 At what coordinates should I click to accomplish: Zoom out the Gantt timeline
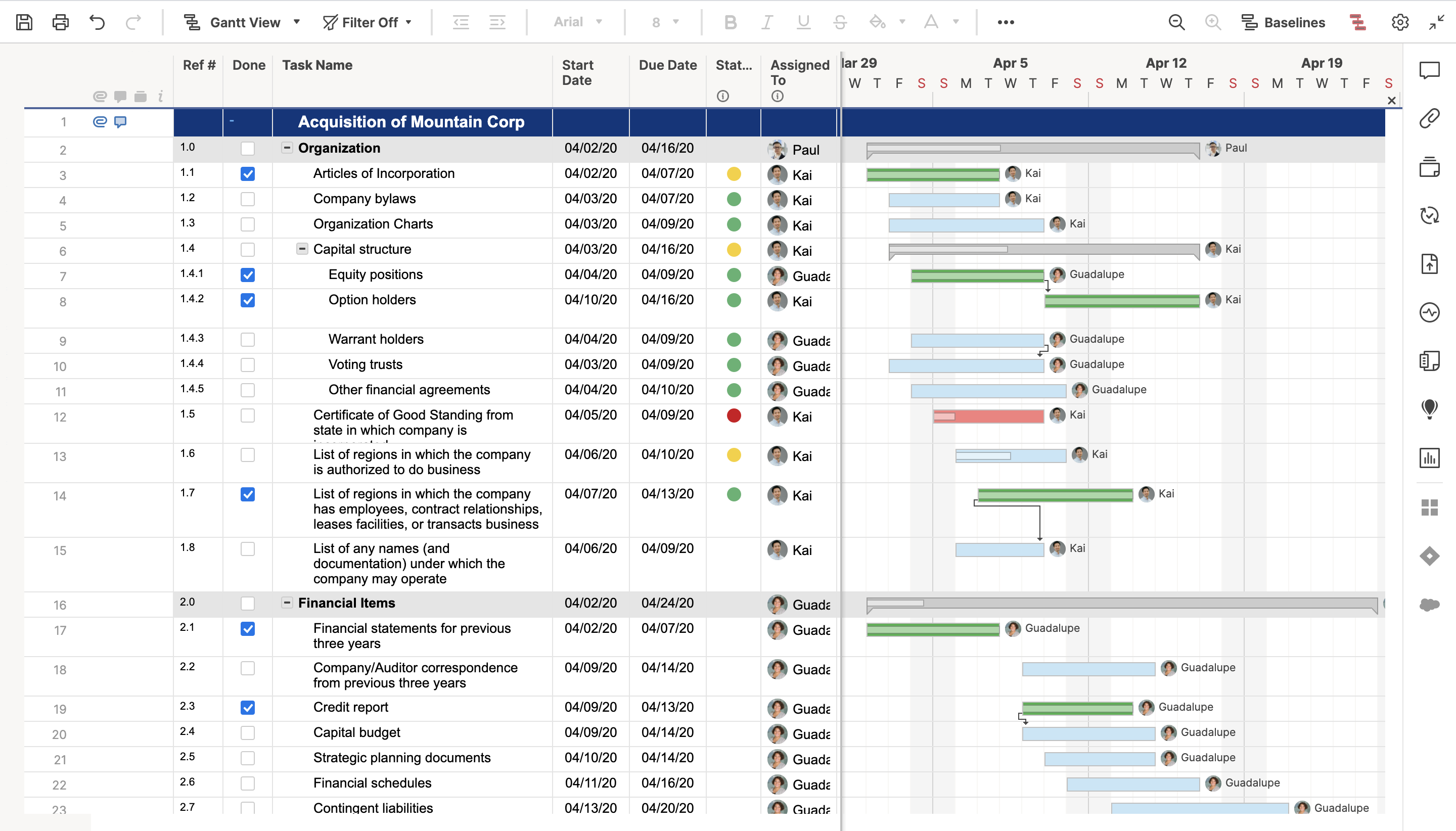coord(1176,22)
